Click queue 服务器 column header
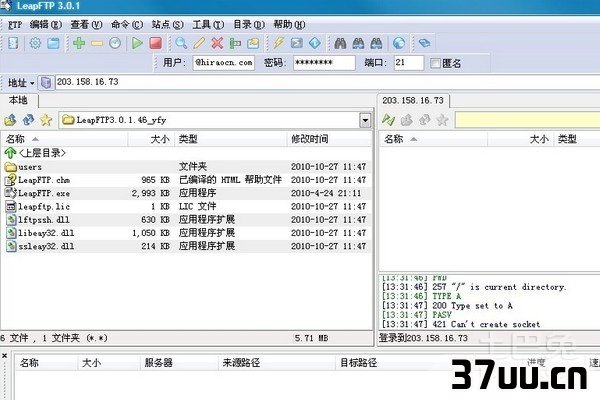 click(179, 362)
